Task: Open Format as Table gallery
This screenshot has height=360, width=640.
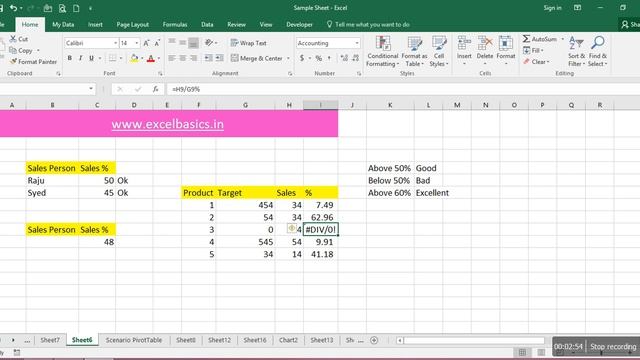Action: pyautogui.click(x=414, y=51)
